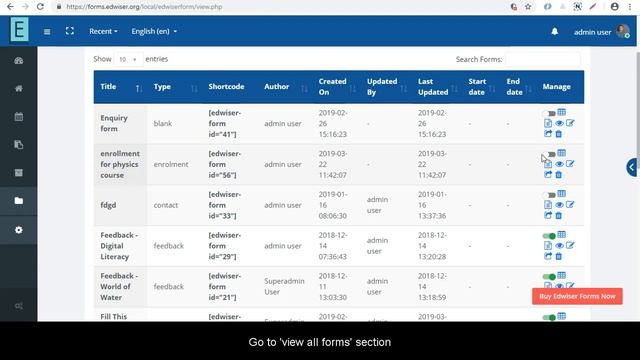Sort by End date column
Image resolution: width=640 pixels, height=360 pixels.
pyautogui.click(x=518, y=87)
